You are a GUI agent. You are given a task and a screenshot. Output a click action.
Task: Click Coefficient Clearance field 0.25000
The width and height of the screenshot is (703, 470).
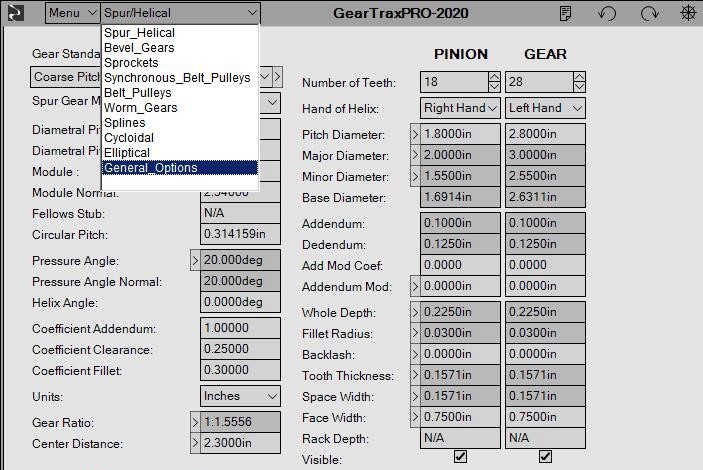tap(240, 349)
